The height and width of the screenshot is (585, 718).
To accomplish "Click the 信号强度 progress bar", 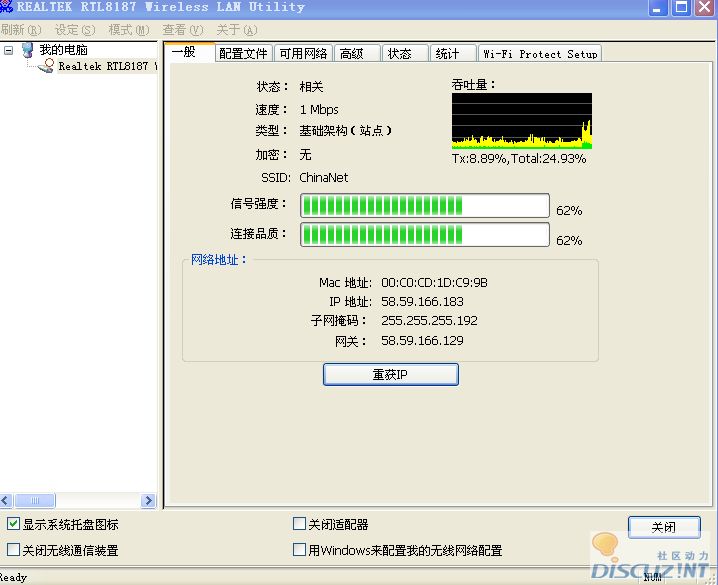I will [424, 206].
